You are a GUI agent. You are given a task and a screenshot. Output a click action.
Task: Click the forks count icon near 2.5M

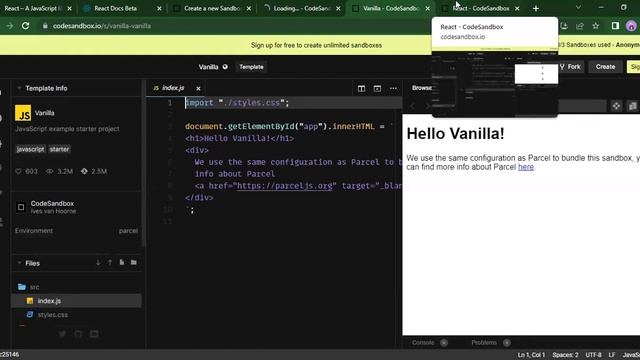(x=84, y=171)
